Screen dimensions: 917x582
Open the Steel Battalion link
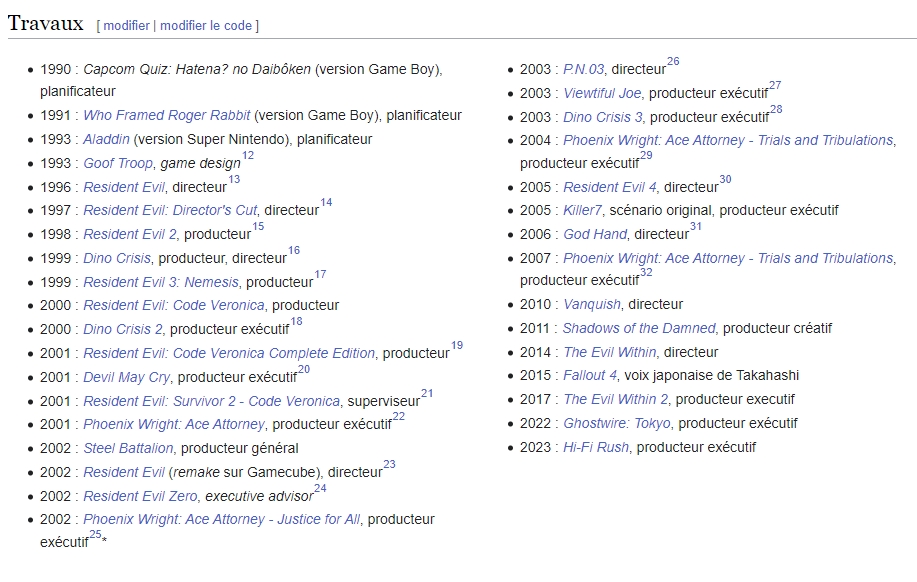pos(128,448)
